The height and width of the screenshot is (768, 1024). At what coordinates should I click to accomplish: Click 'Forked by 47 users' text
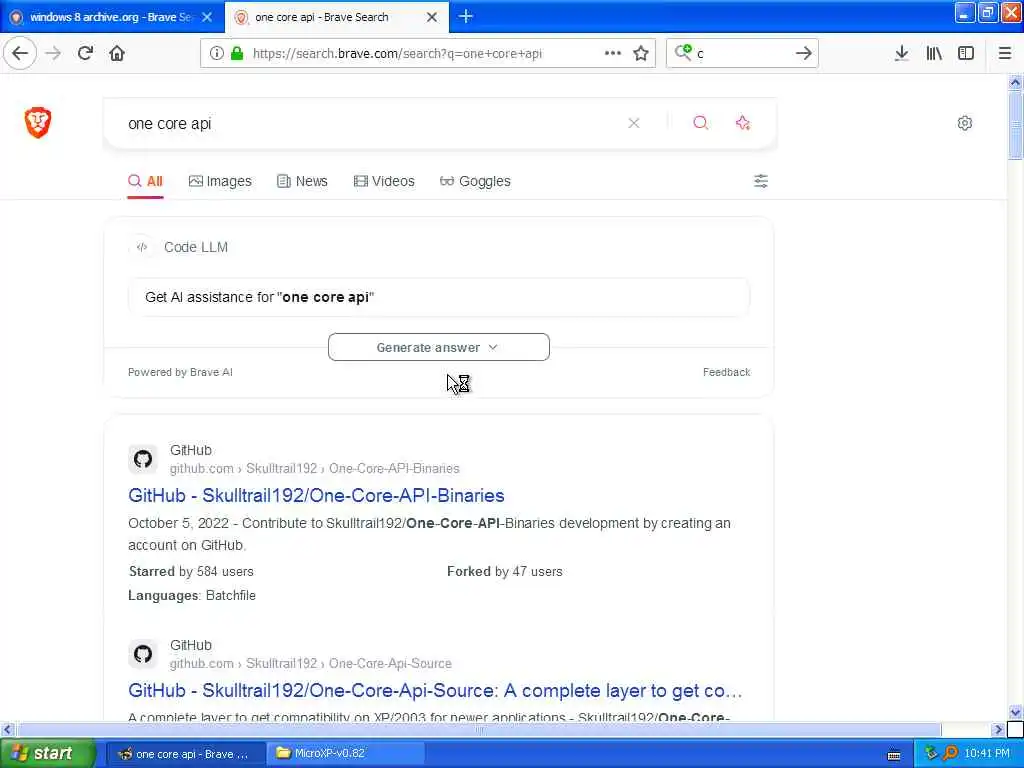[504, 571]
